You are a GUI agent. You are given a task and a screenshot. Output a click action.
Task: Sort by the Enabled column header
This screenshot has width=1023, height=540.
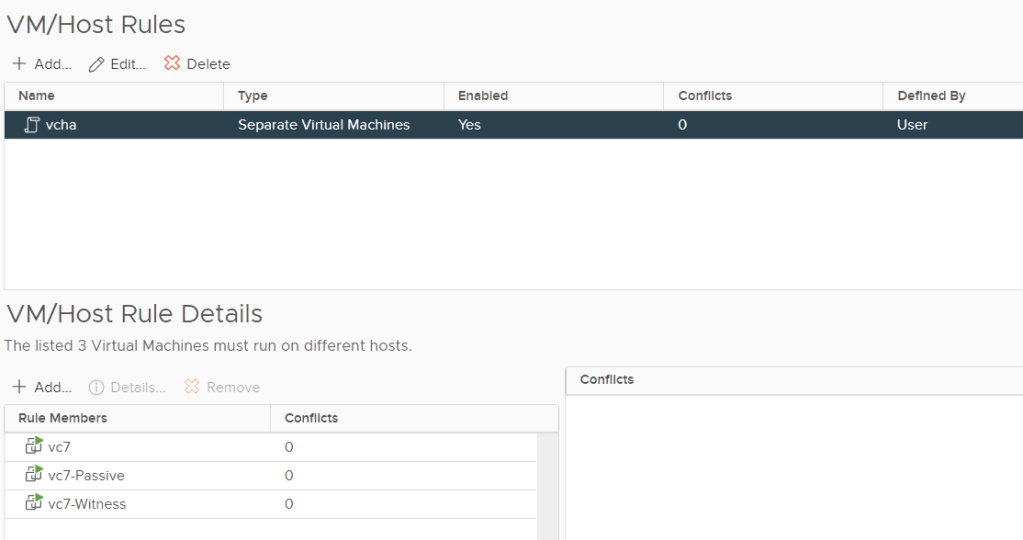tap(483, 96)
